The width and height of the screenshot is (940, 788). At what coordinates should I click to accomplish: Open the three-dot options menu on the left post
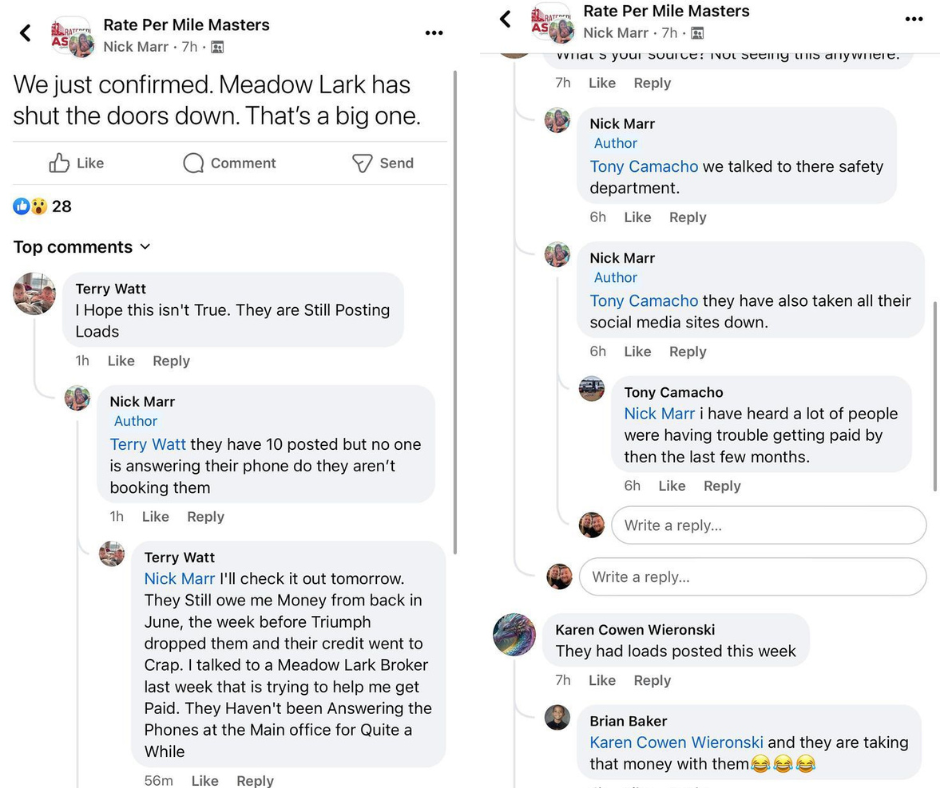(x=433, y=33)
